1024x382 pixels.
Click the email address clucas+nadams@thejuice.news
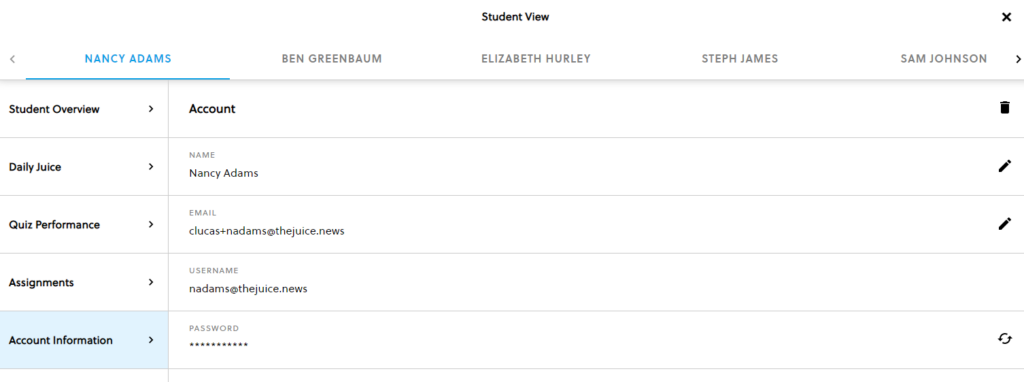click(x=266, y=231)
